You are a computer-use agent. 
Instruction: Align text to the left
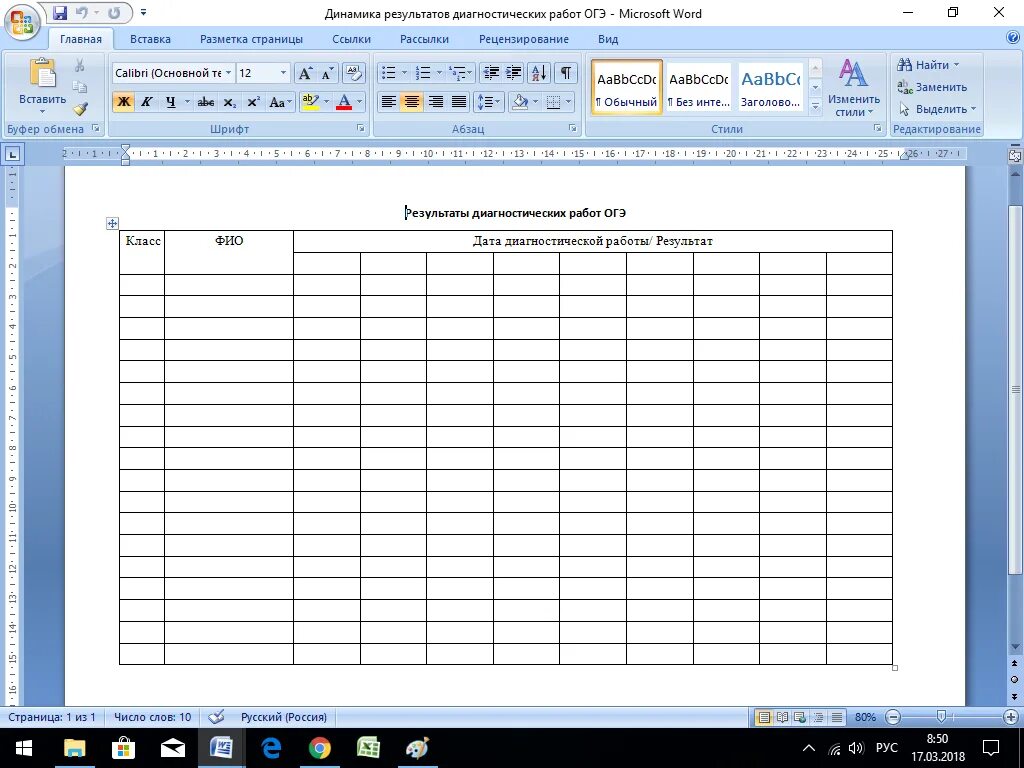point(389,102)
